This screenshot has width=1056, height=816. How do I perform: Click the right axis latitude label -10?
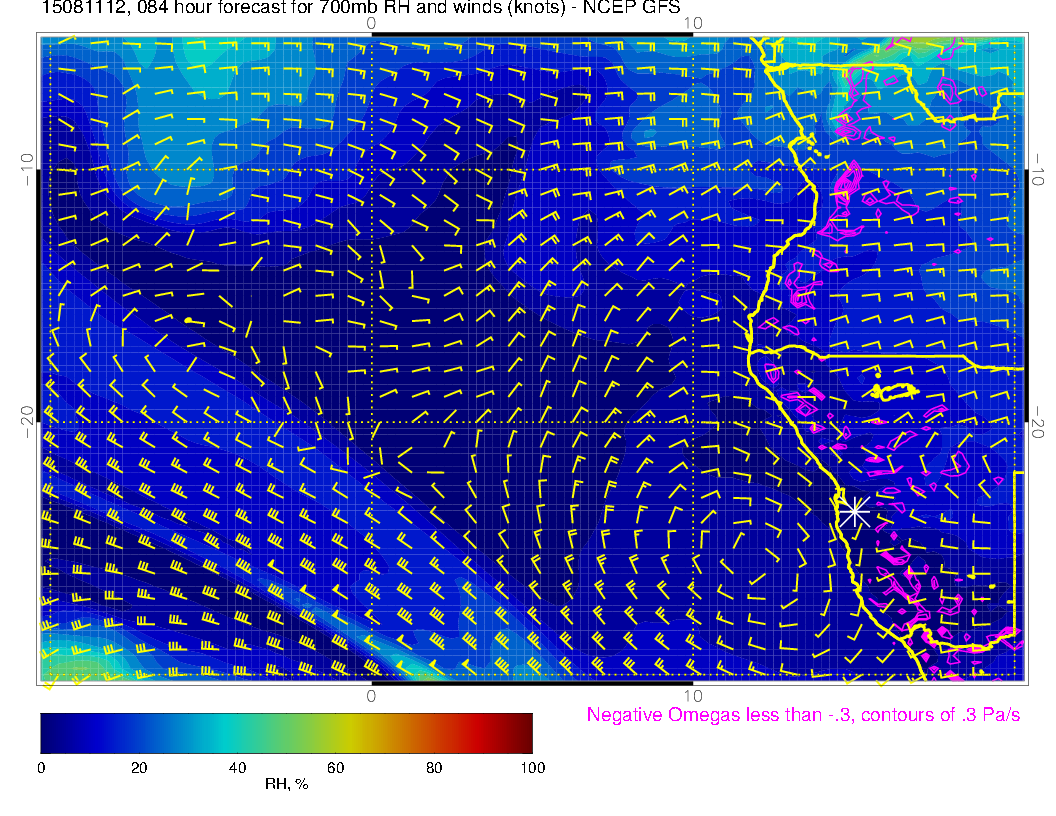[1038, 169]
